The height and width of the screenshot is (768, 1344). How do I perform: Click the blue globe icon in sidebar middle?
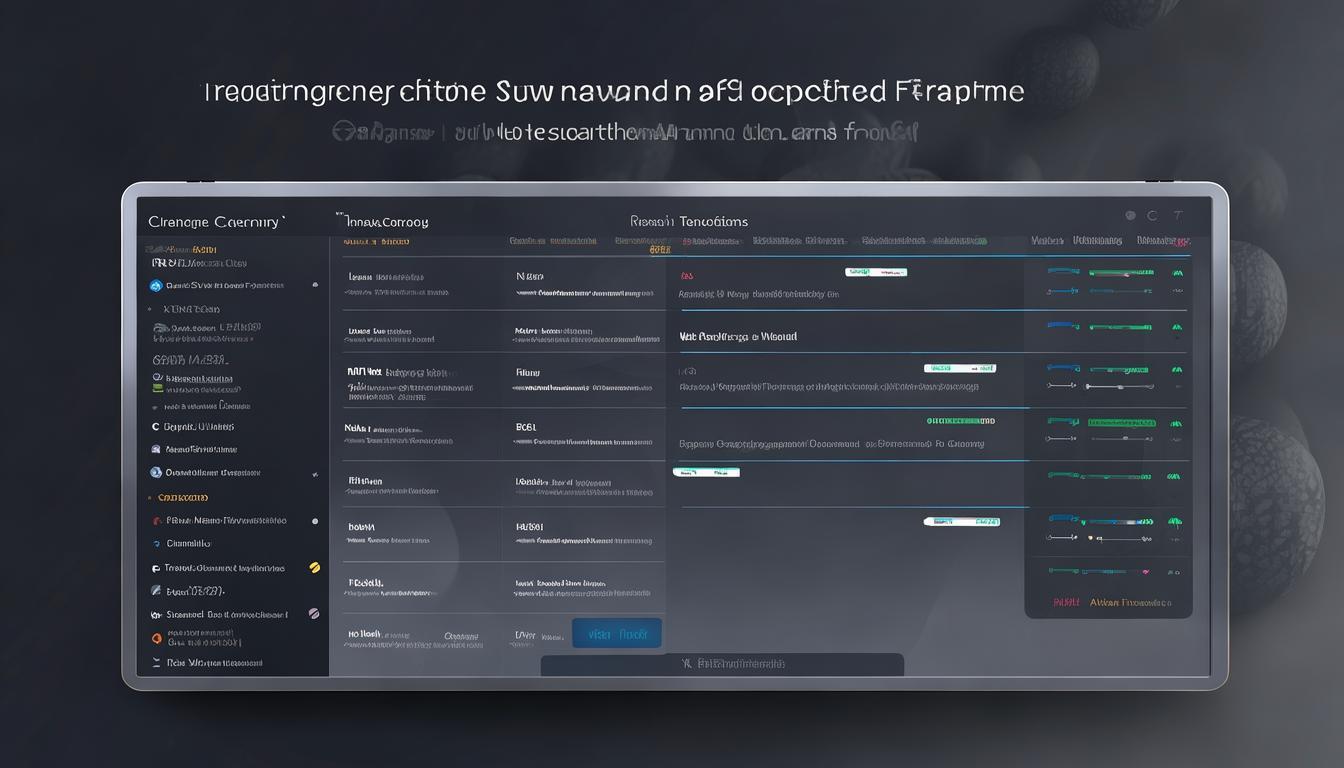pos(156,472)
